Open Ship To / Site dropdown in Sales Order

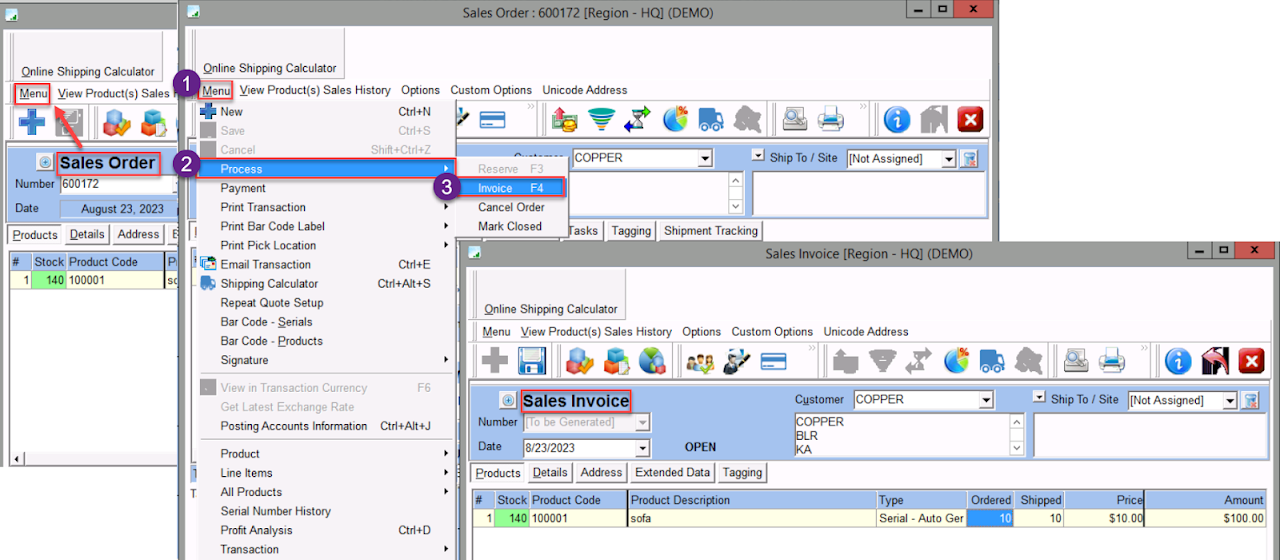pos(948,159)
